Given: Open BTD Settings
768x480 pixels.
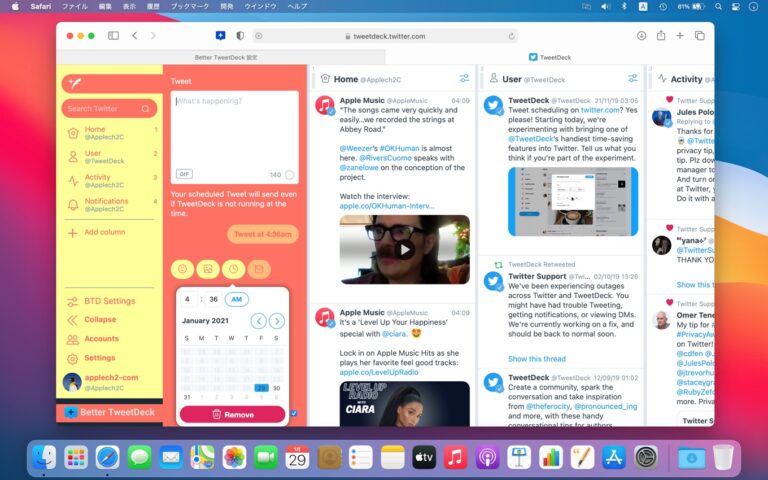Looking at the screenshot, I should pos(101,301).
